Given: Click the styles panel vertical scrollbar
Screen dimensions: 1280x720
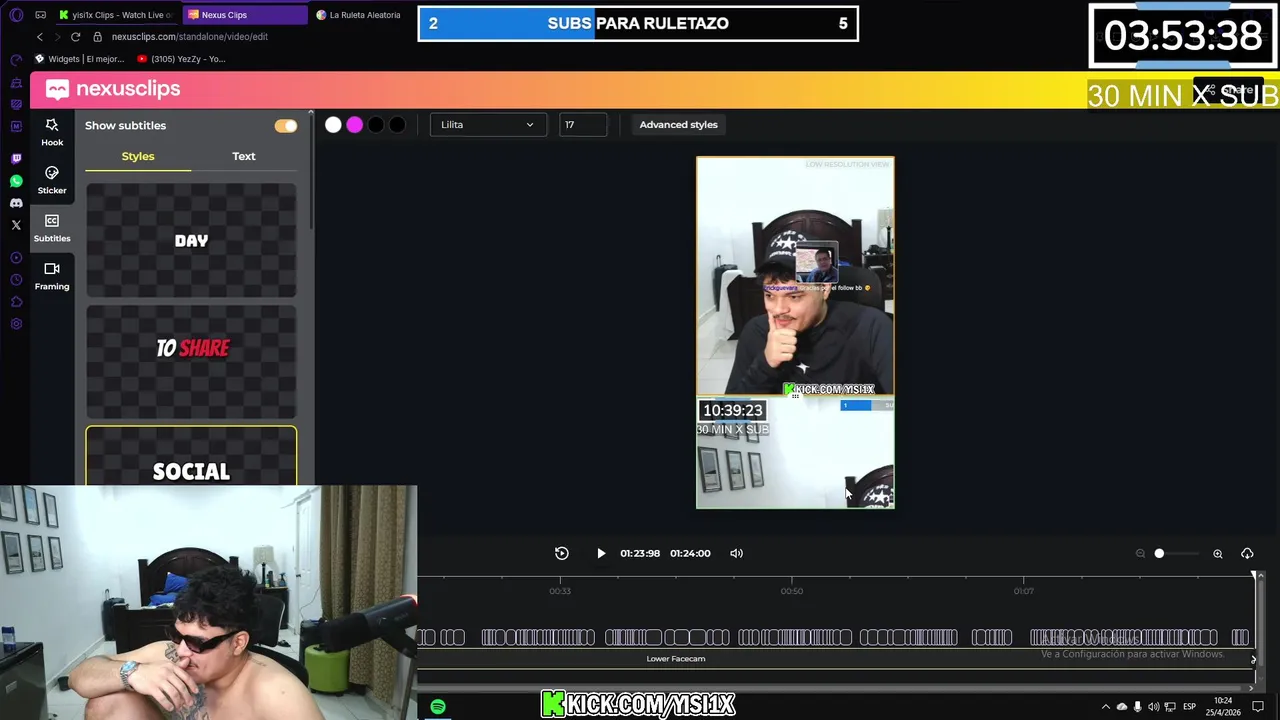Looking at the screenshot, I should pos(311,170).
